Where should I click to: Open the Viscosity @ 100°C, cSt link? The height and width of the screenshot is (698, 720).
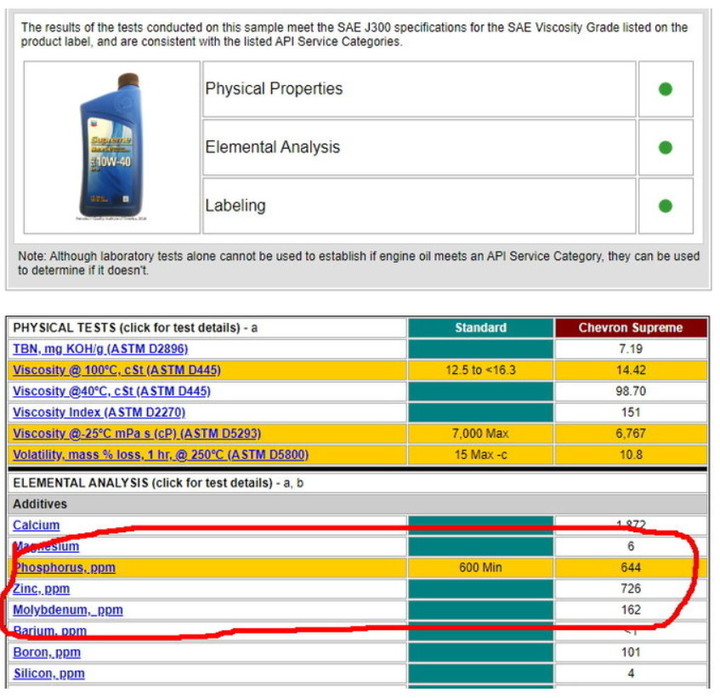click(117, 370)
